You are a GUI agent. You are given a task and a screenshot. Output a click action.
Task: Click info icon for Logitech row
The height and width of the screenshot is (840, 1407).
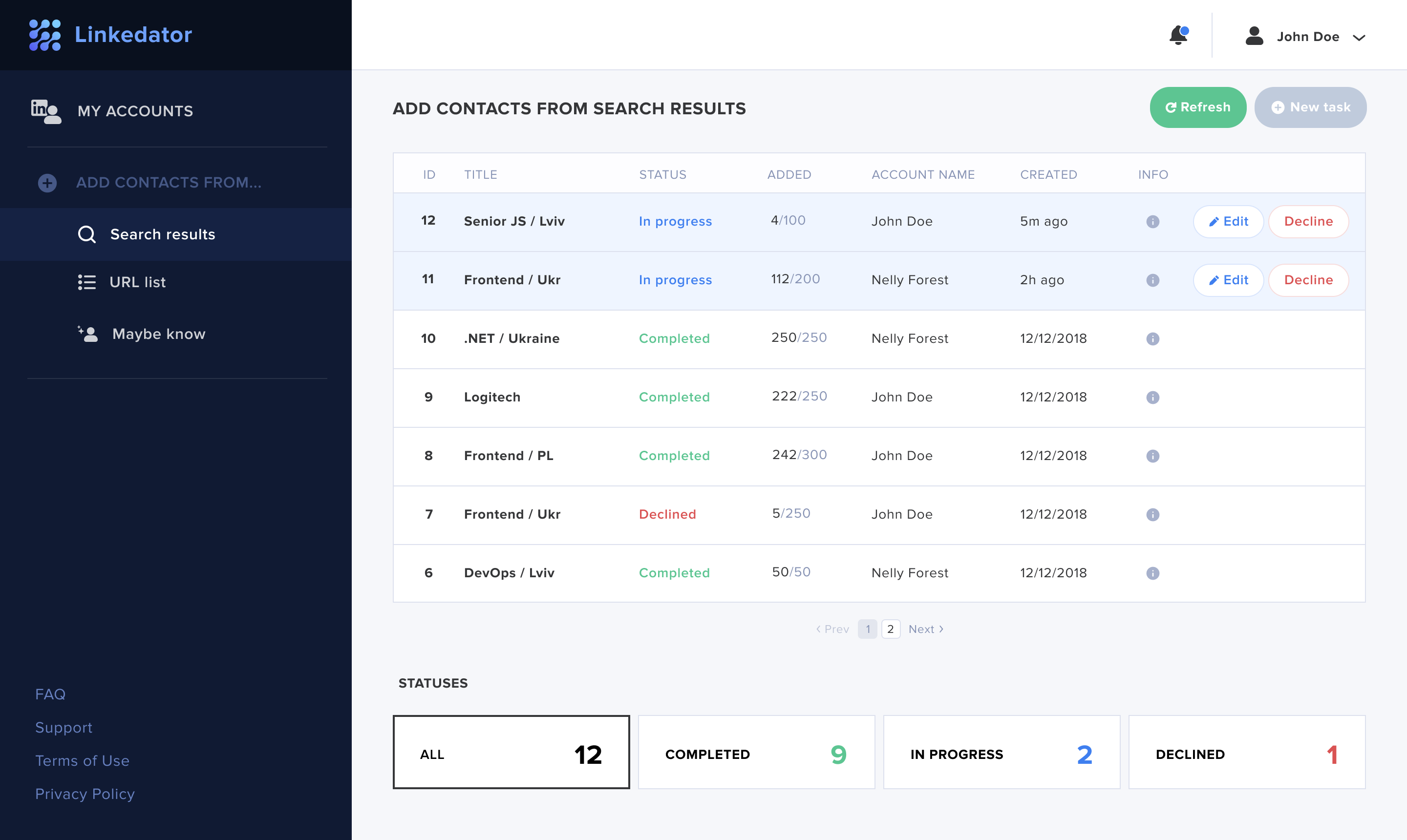tap(1152, 398)
